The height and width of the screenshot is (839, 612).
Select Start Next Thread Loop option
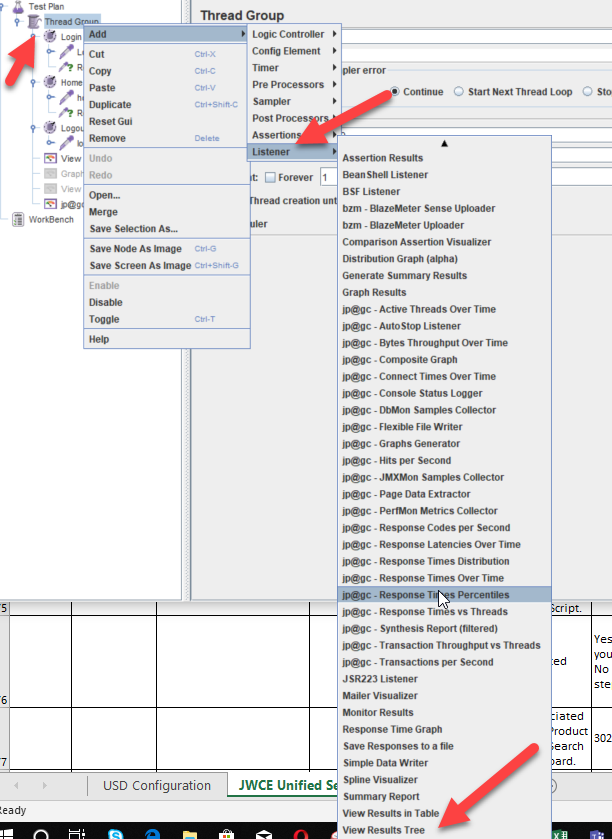[x=459, y=92]
